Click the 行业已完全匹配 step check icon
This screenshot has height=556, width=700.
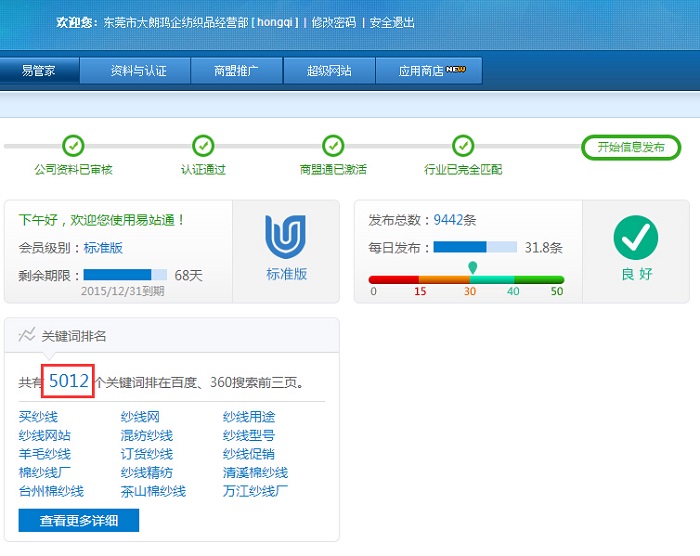[x=462, y=146]
